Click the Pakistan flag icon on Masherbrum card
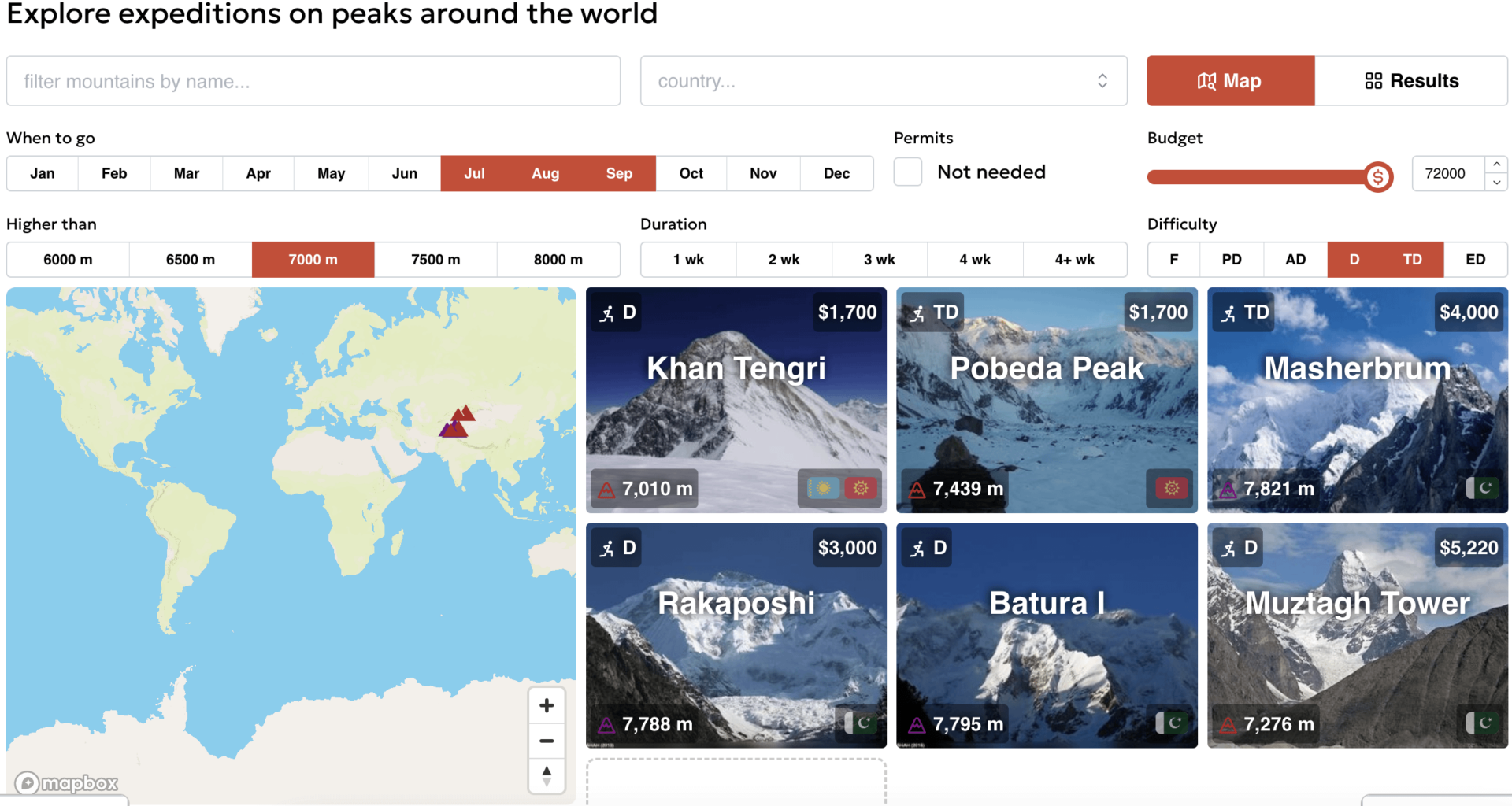 1484,488
